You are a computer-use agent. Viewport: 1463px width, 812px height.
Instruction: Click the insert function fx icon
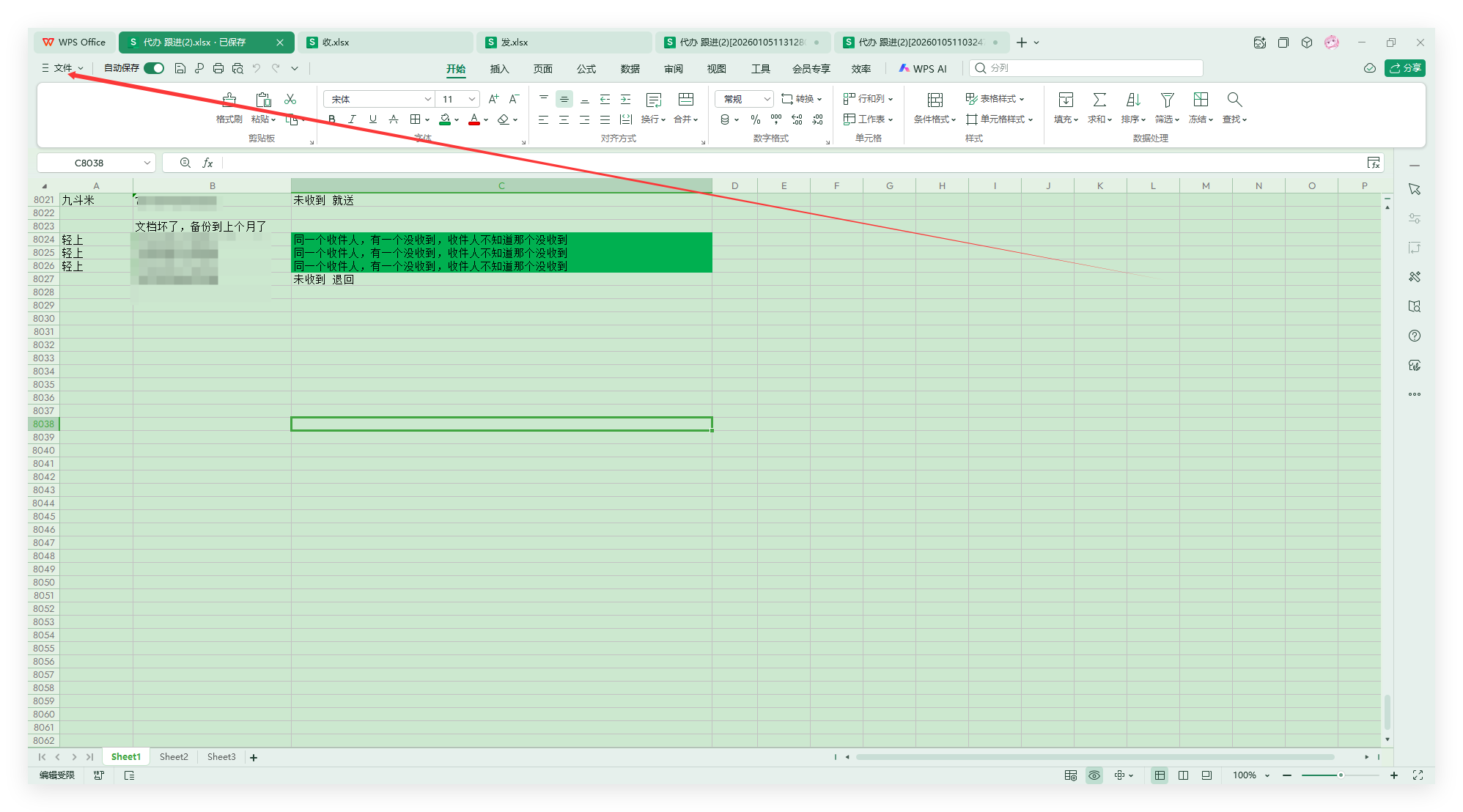(207, 163)
